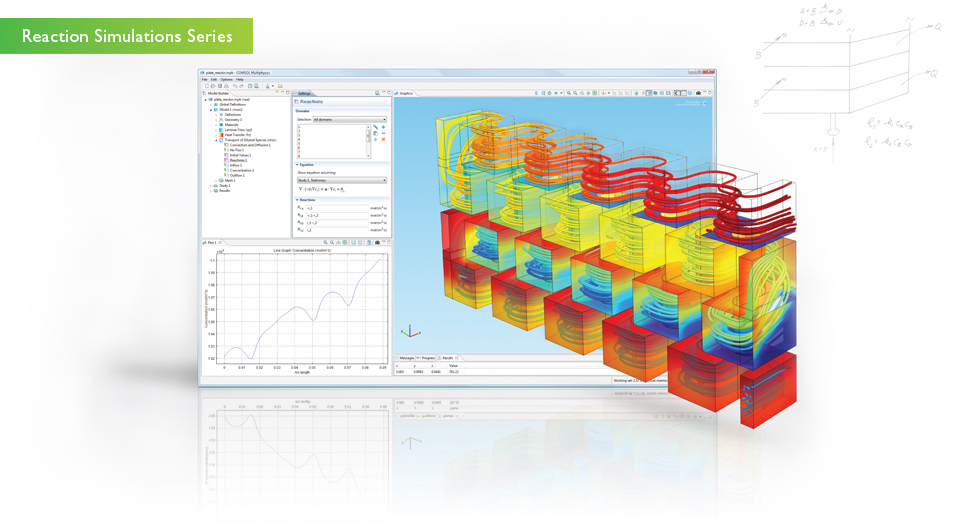Open the Study 1, Stationary dropdown
This screenshot has width=954, height=528.
pos(342,180)
